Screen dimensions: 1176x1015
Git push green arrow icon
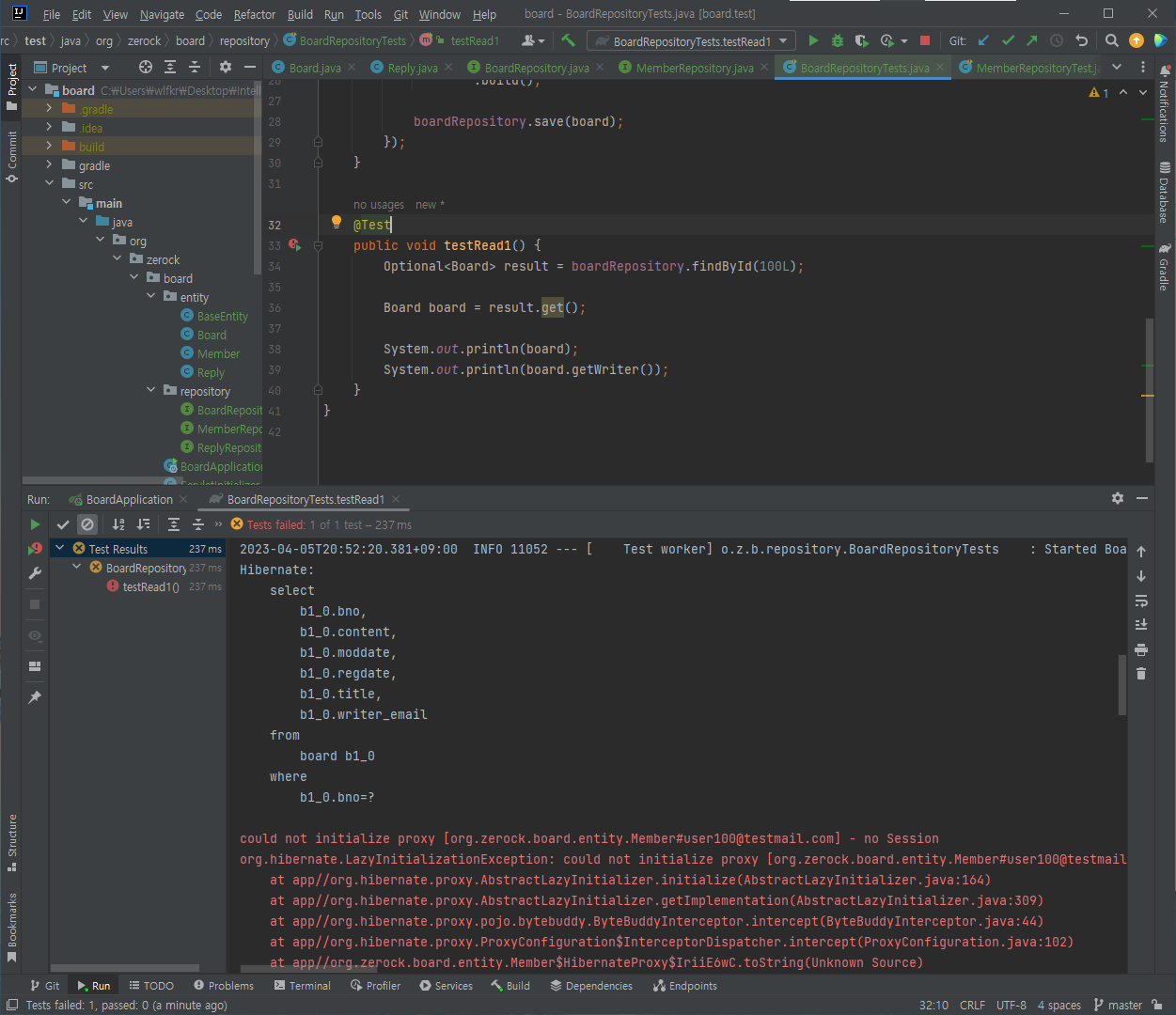click(x=1032, y=40)
